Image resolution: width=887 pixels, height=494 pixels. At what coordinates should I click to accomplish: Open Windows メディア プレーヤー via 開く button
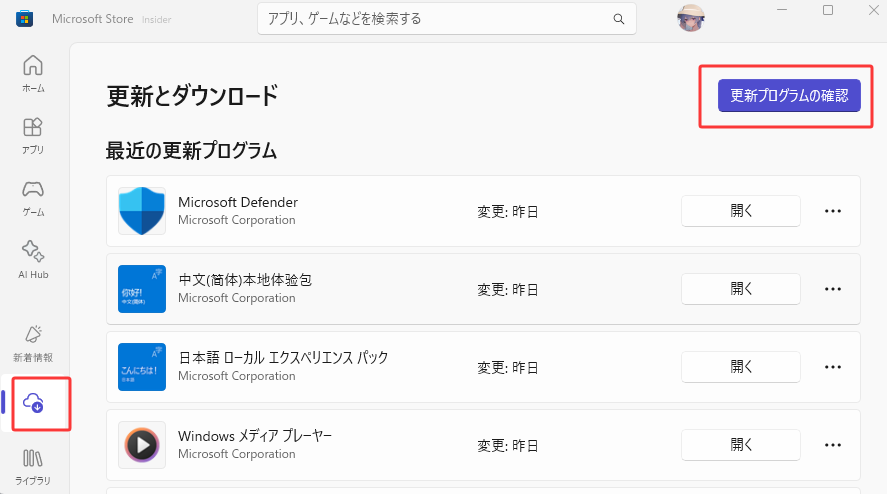(740, 445)
